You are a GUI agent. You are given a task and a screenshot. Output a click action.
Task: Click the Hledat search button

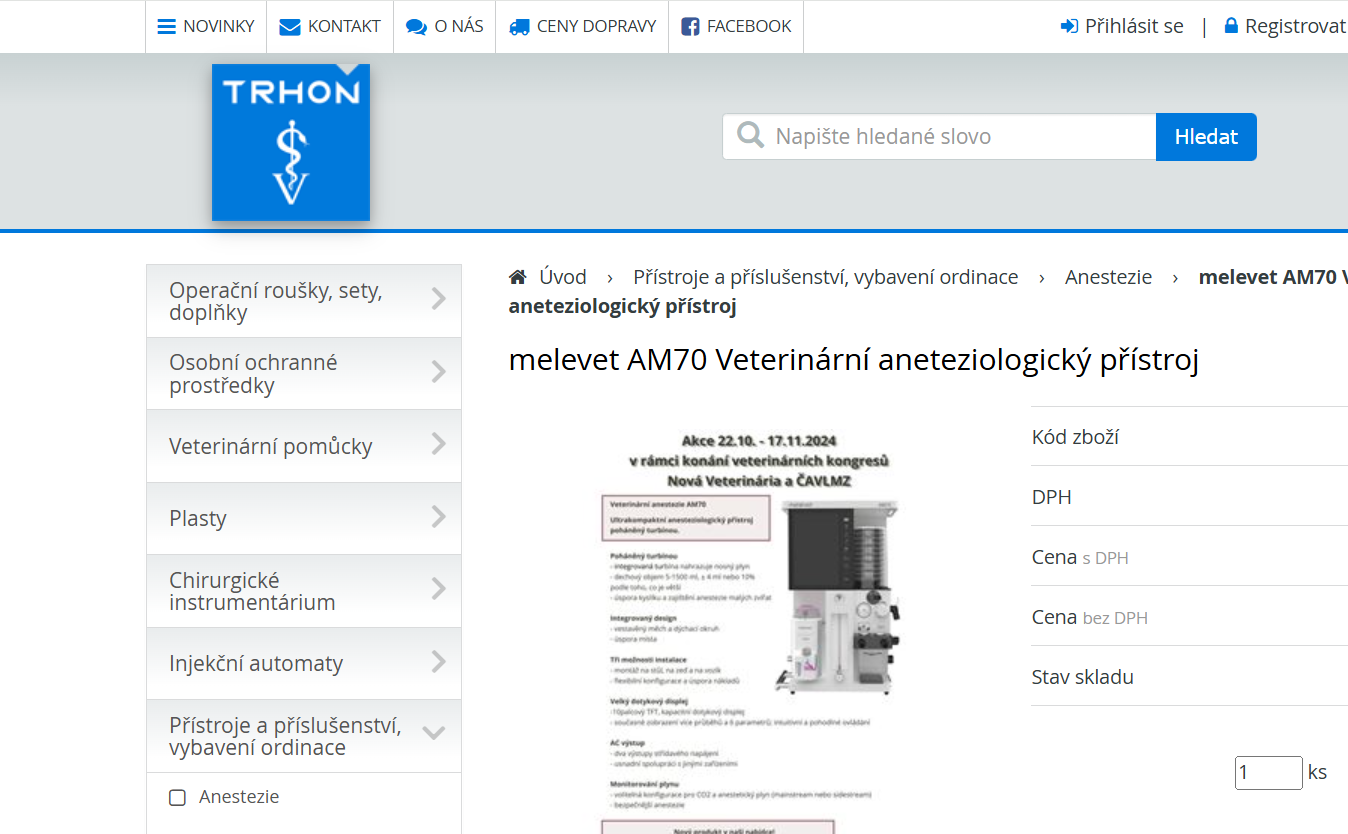[1206, 137]
